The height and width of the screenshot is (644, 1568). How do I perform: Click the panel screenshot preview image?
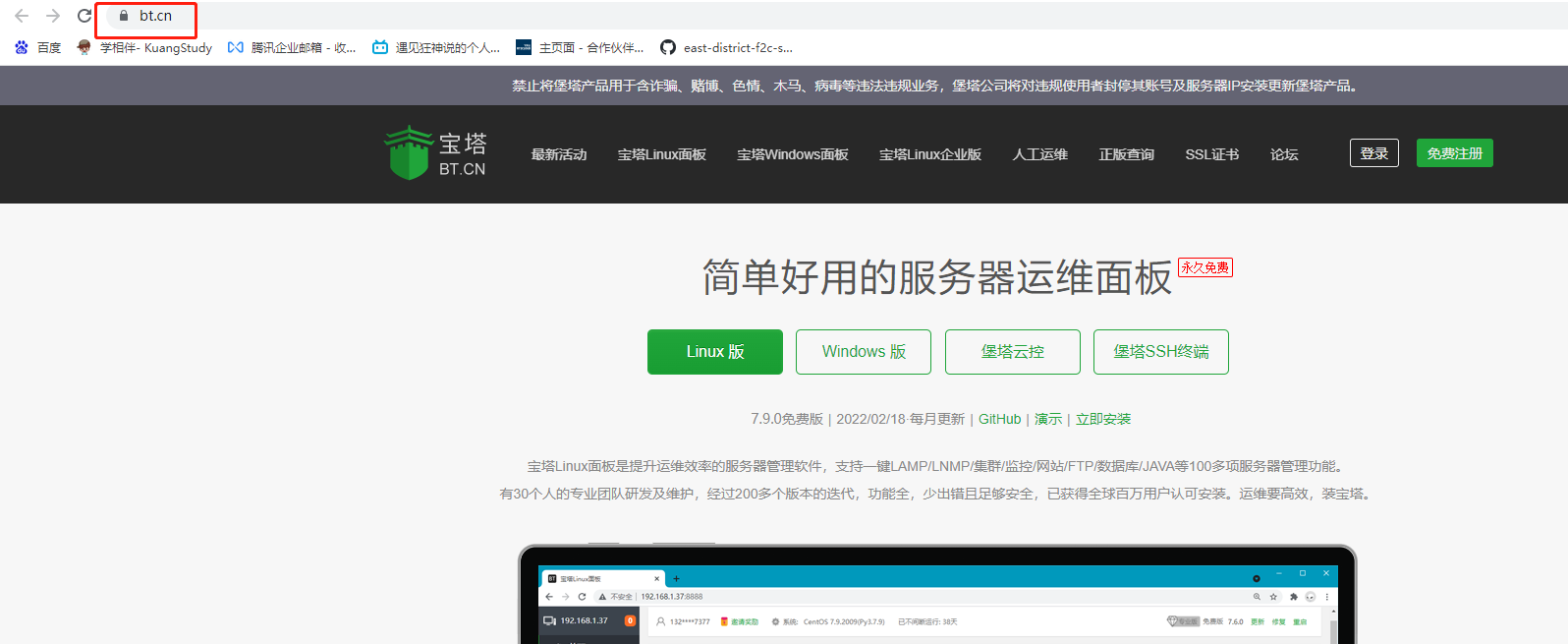pos(937,595)
